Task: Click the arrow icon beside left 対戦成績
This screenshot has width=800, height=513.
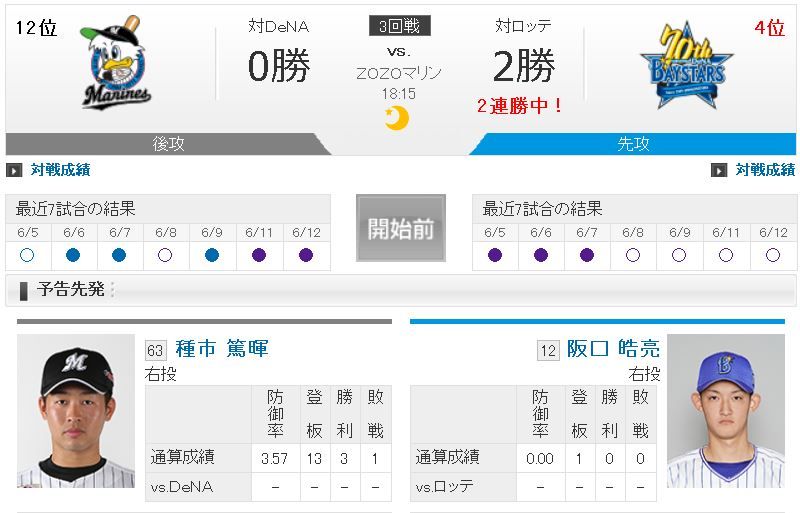Action: click(x=14, y=170)
